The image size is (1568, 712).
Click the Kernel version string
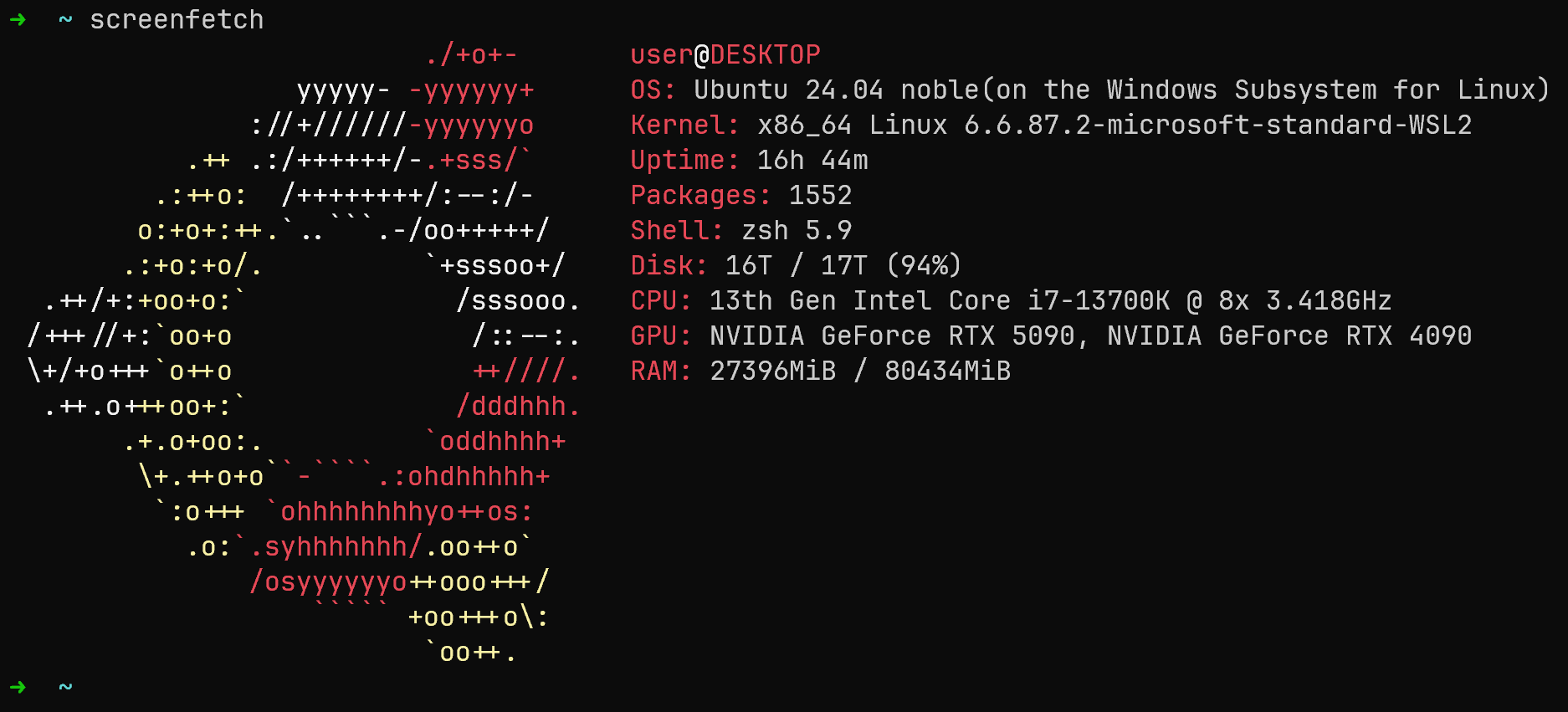[1115, 125]
